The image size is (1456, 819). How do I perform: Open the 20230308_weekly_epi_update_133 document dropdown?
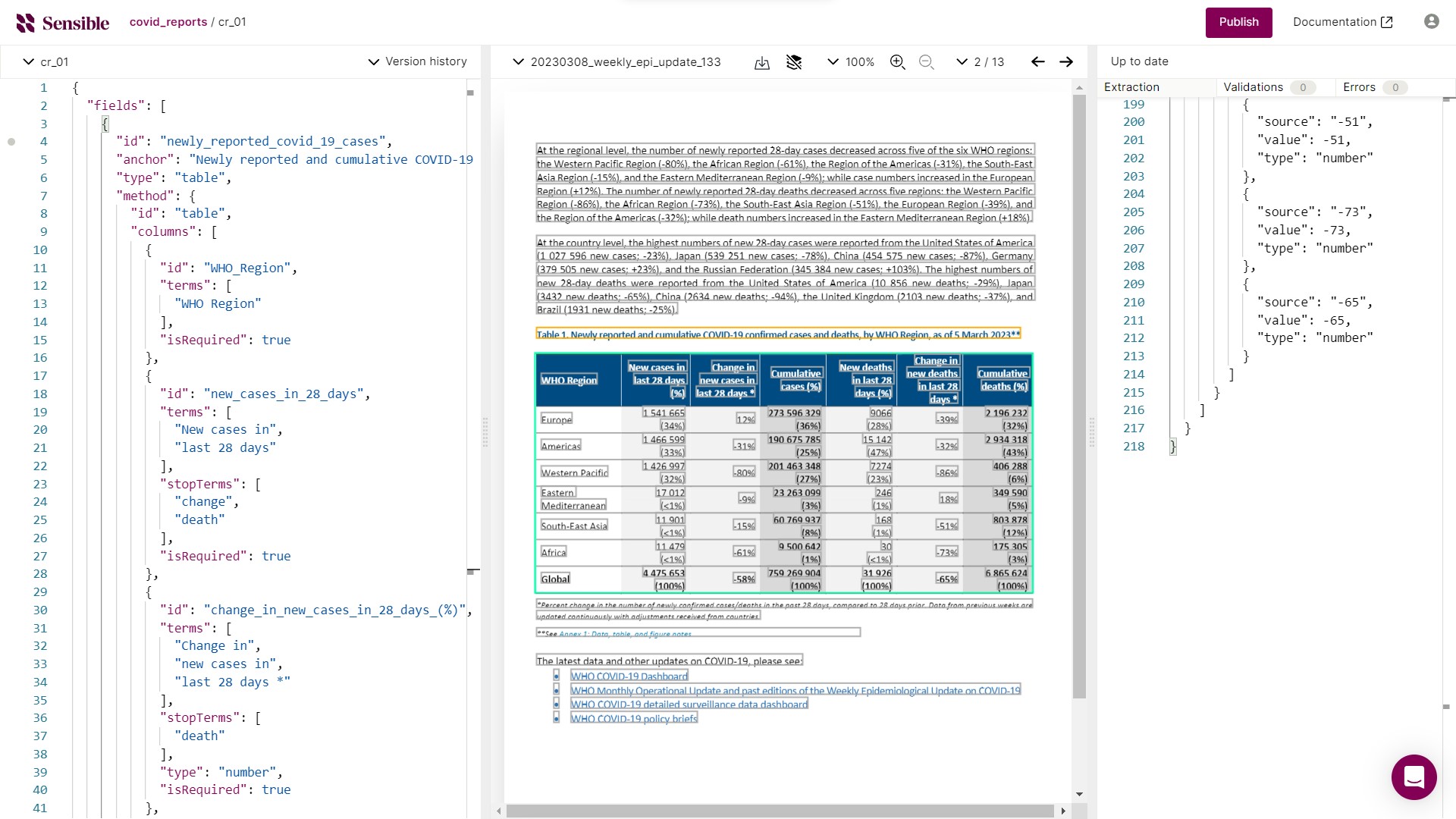(617, 62)
